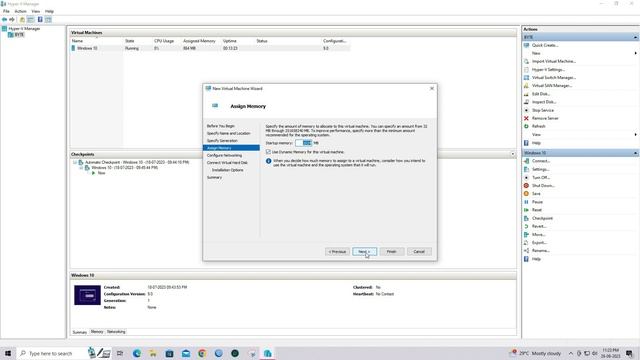Expand the New submenu arrow
This screenshot has width=640, height=360.
coord(636,53)
